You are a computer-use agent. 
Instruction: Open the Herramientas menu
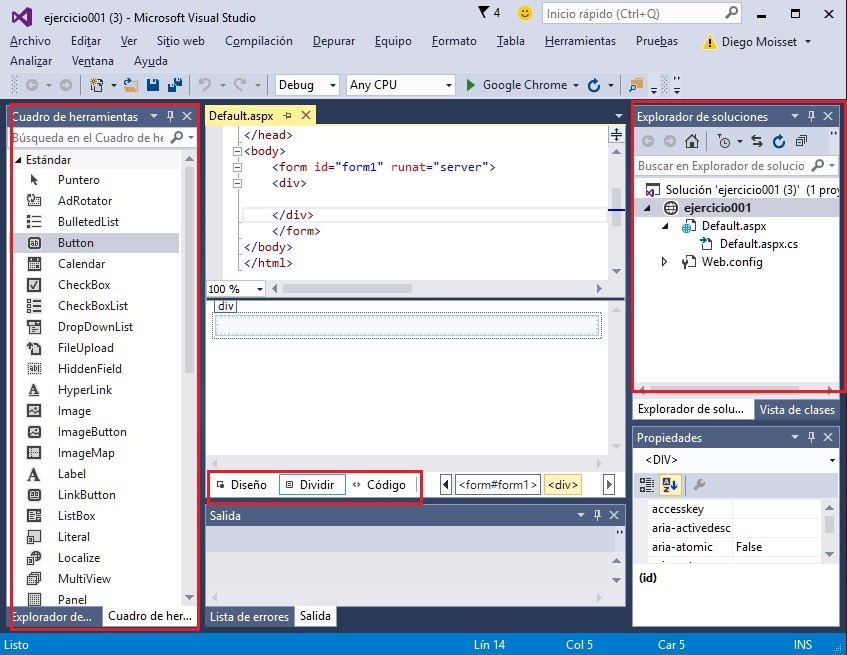[x=580, y=41]
